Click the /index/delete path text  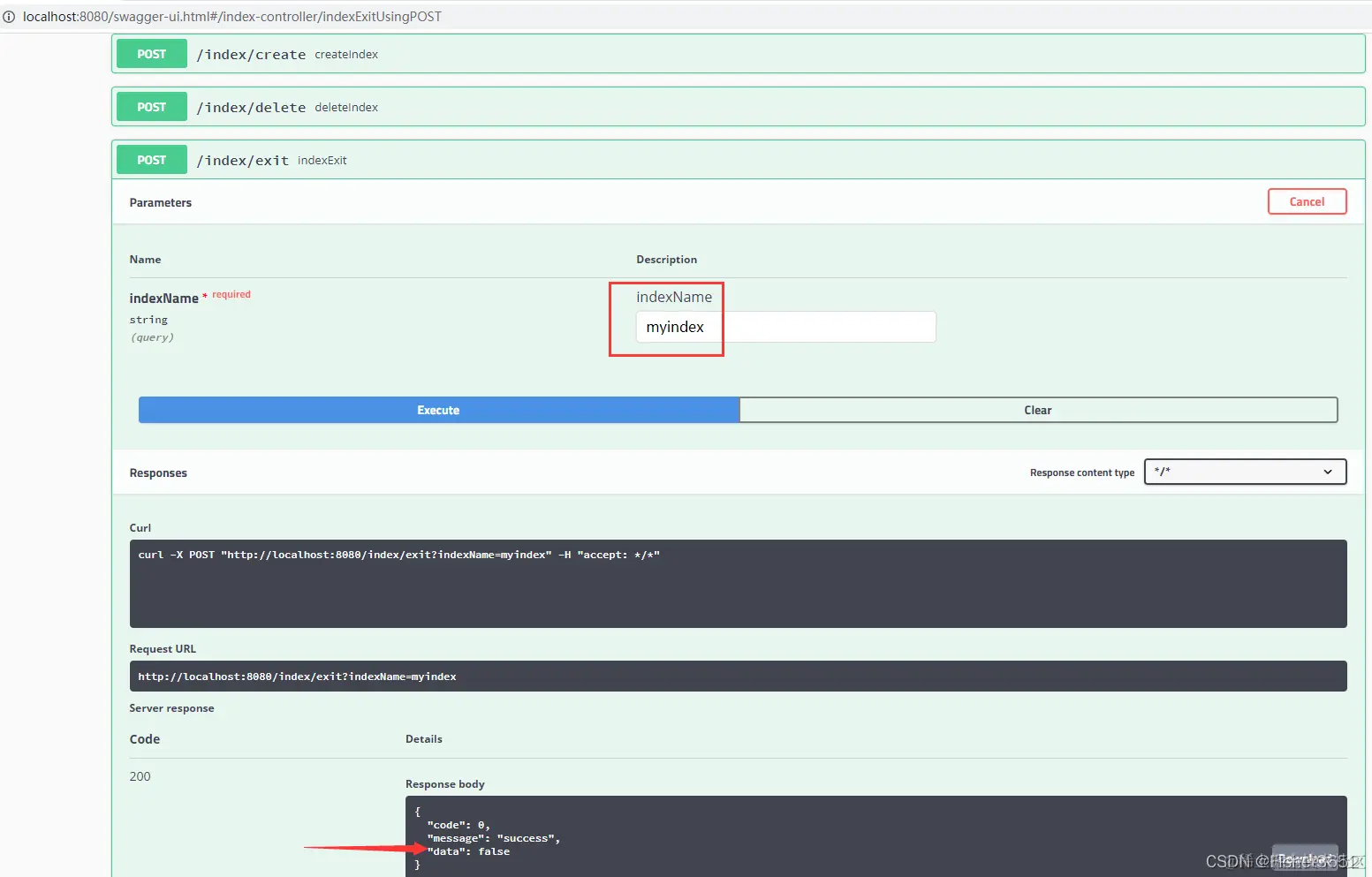point(251,108)
